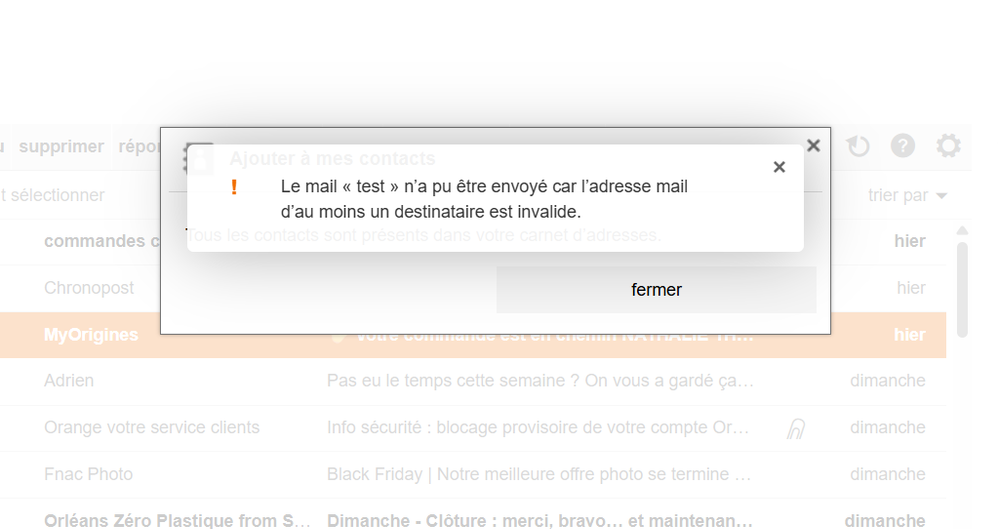Click subject 'Info sécurité : blocage provisoire'
The height and width of the screenshot is (529, 998).
[x=538, y=428]
